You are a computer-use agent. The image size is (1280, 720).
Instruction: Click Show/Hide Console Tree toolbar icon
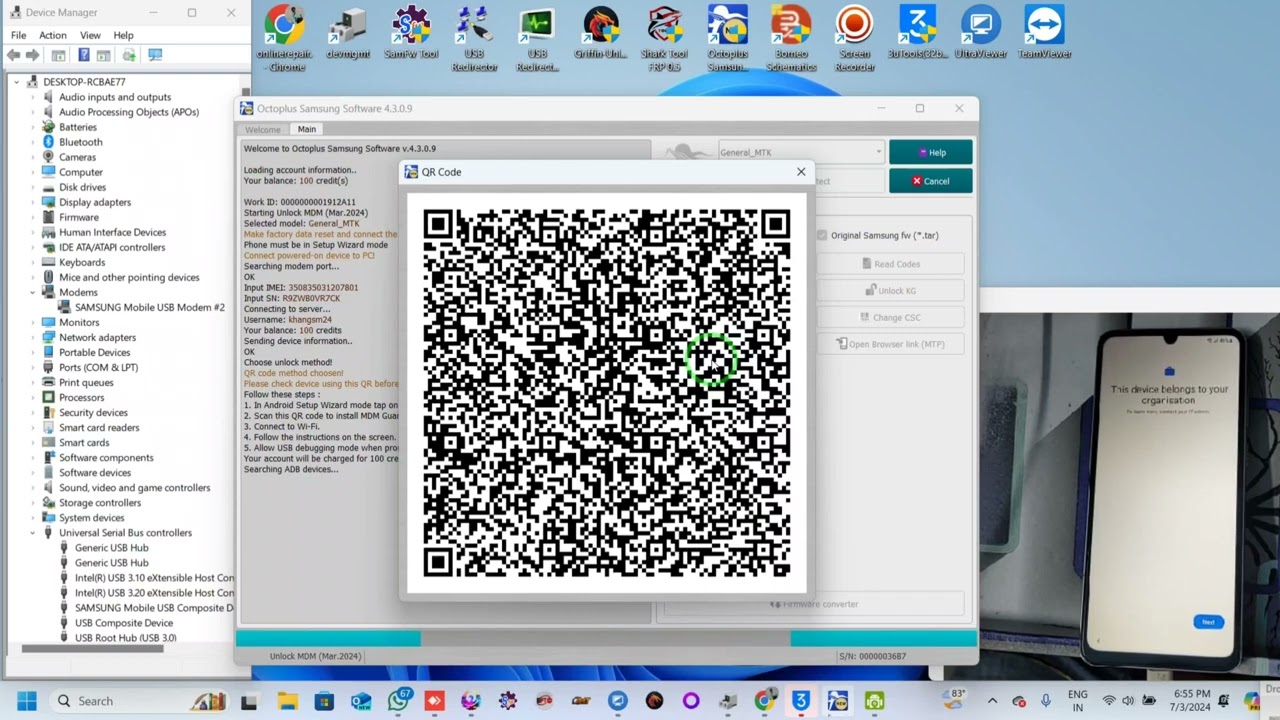pos(59,55)
